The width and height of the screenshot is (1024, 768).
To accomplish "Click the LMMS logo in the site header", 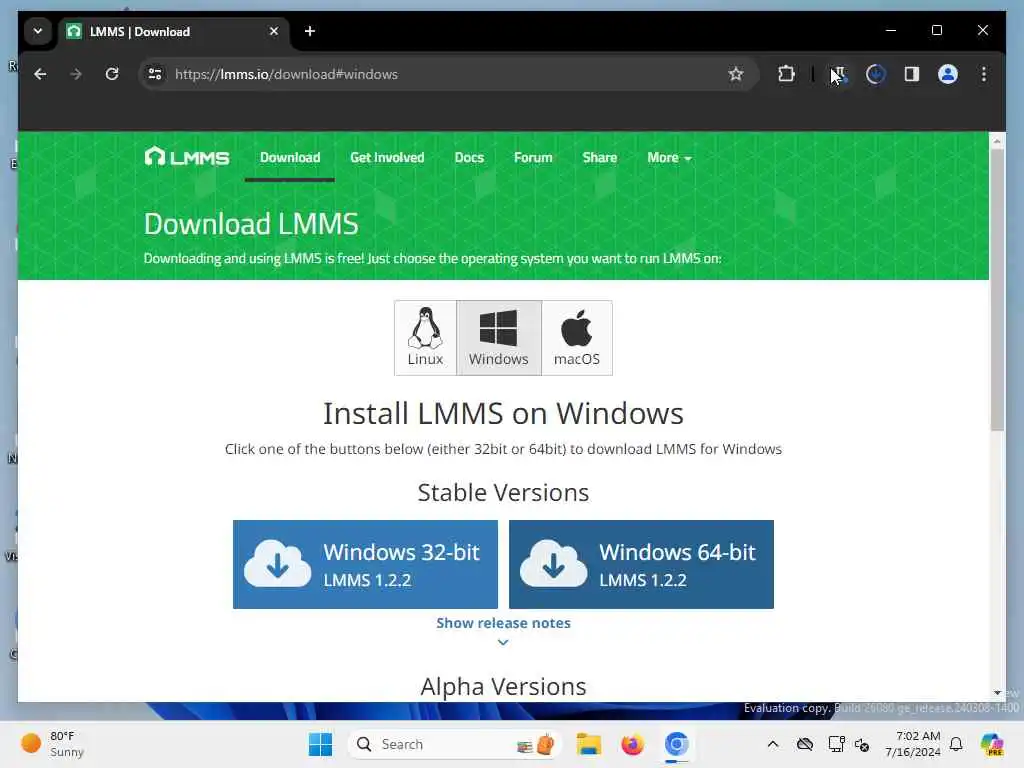I will 187,157.
